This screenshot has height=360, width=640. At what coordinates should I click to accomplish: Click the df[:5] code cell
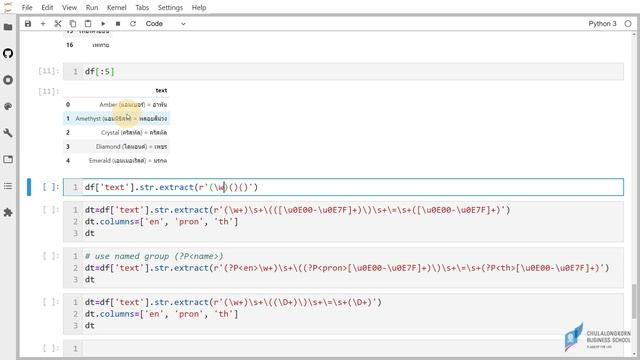click(343, 72)
